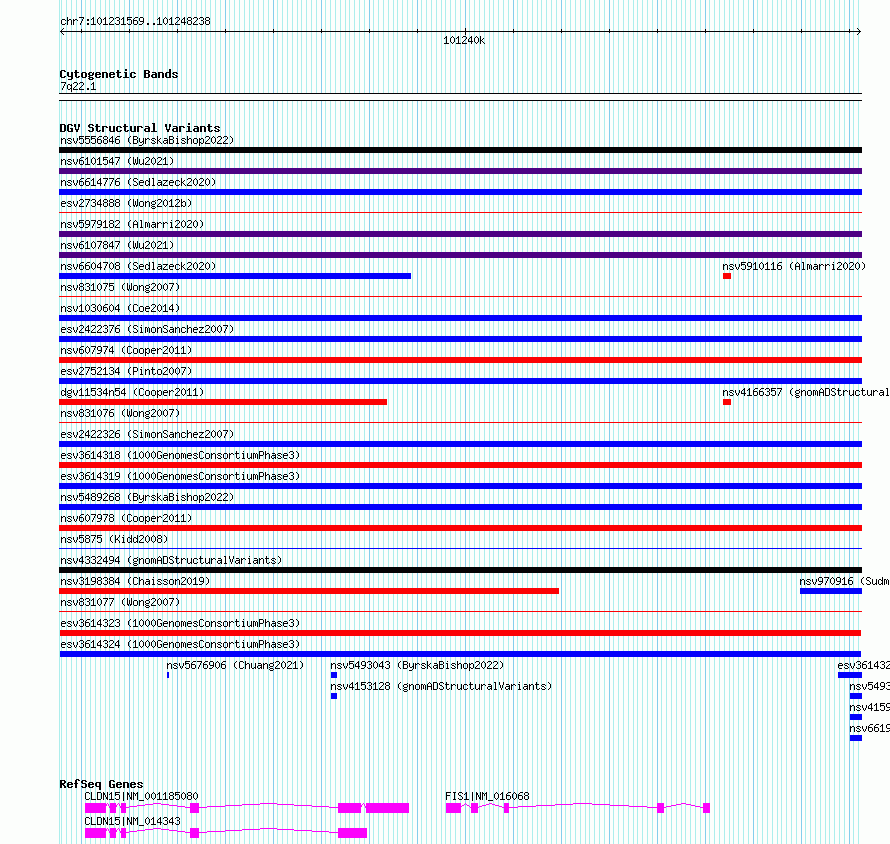Click the CLDN15|NM_001185080 gene label
Image resolution: width=890 pixels, height=844 pixels.
(x=141, y=796)
